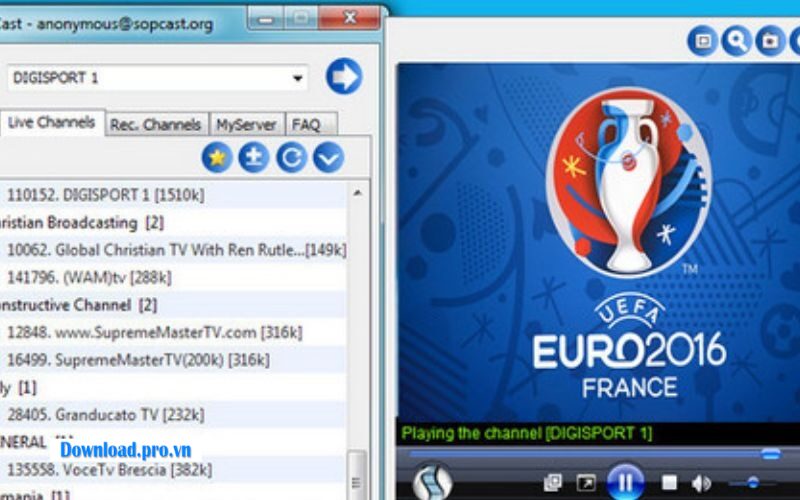Click the plus/minus expand-collapse icon
This screenshot has width=800, height=500.
click(x=254, y=158)
